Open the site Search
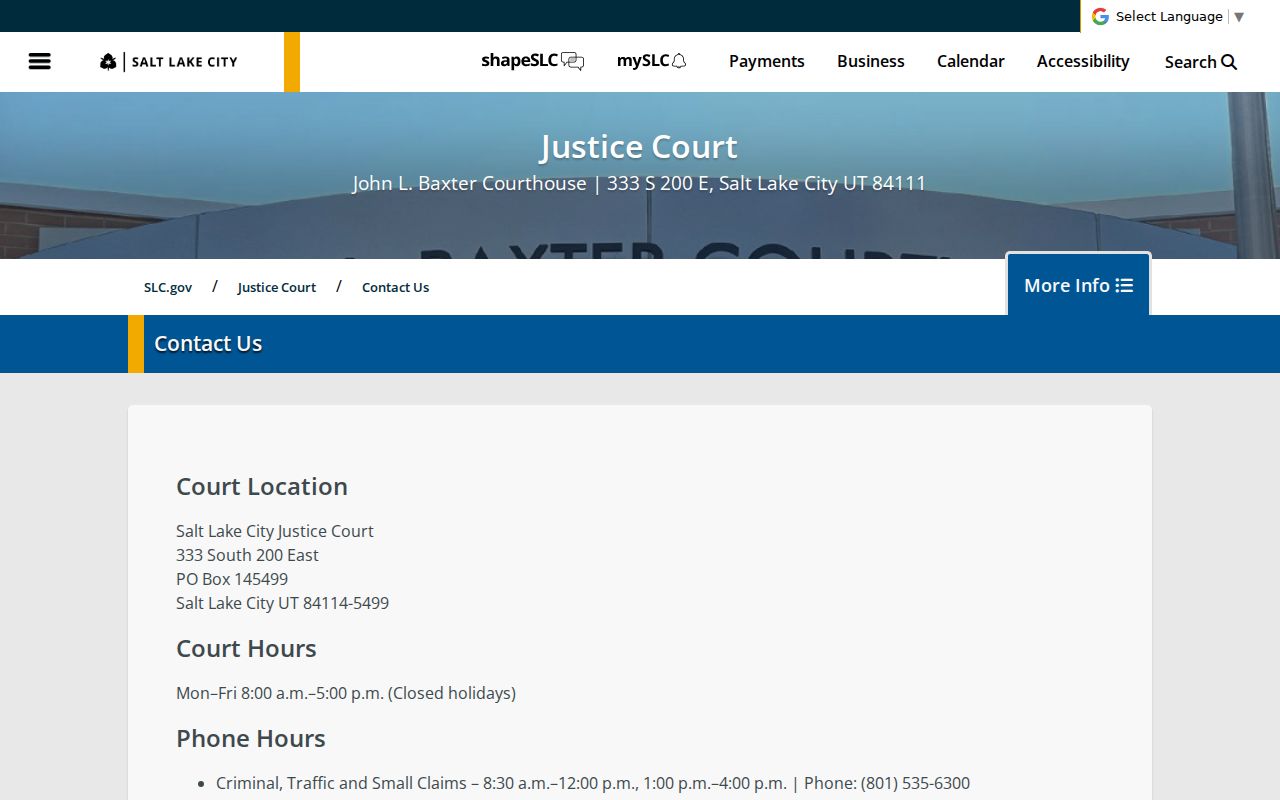The width and height of the screenshot is (1280, 800). (x=1201, y=62)
